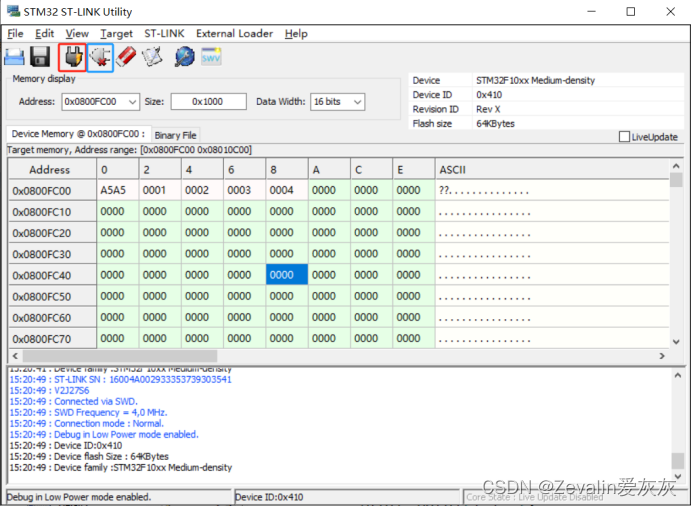Select row address 0x0800FC20
Viewport: 692px width, 506px height.
[x=52, y=233]
